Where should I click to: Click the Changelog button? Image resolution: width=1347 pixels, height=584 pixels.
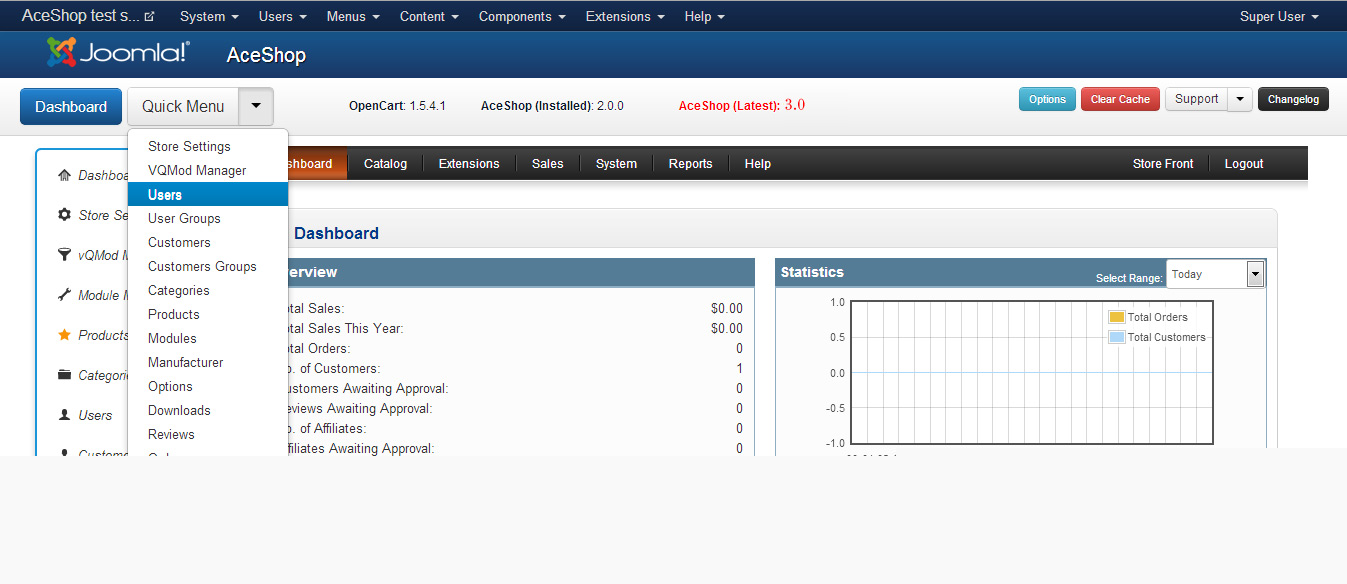click(x=1293, y=99)
